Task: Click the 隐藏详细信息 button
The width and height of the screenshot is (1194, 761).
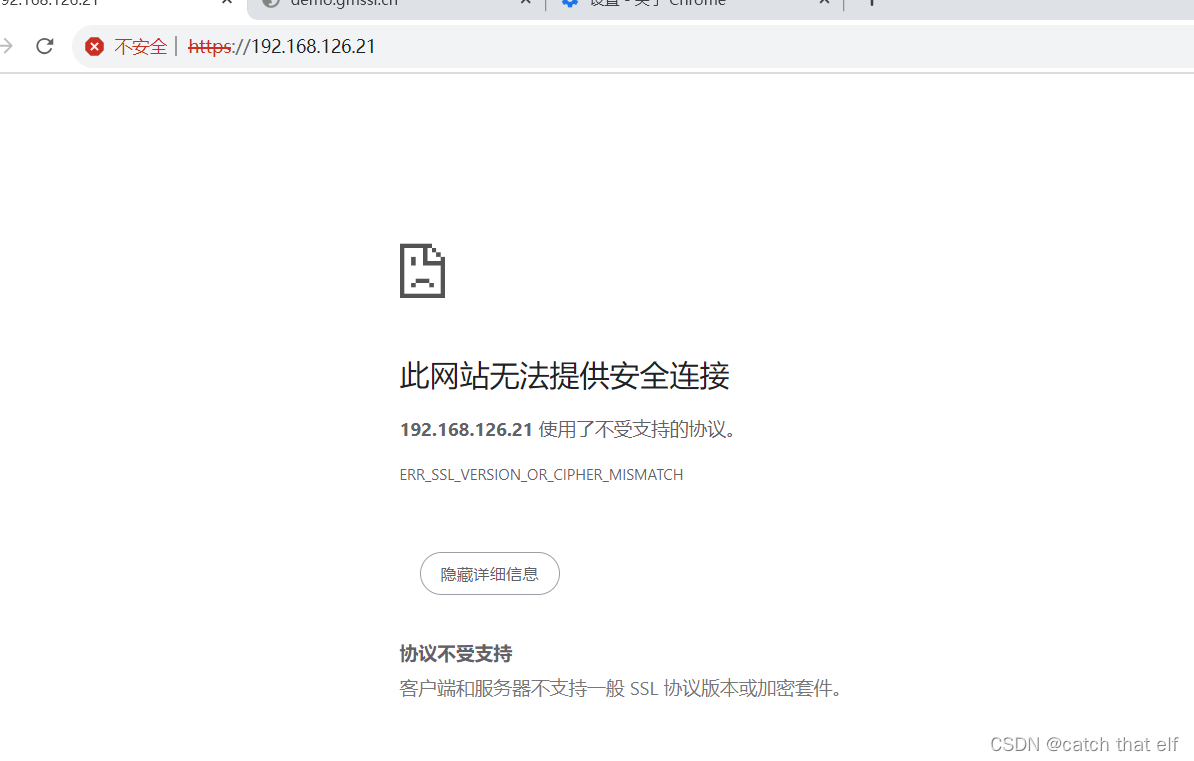Action: point(489,573)
